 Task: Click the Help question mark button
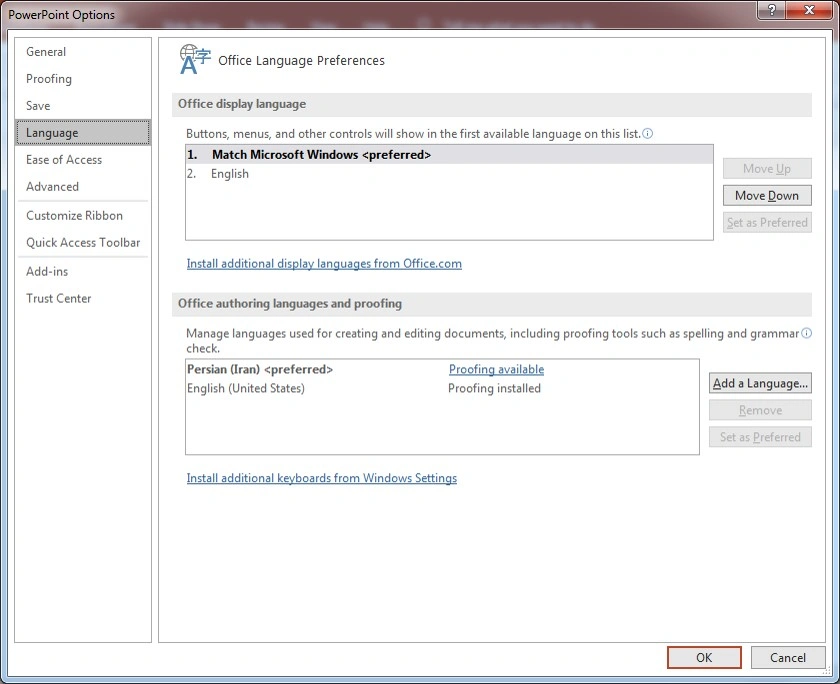(772, 10)
